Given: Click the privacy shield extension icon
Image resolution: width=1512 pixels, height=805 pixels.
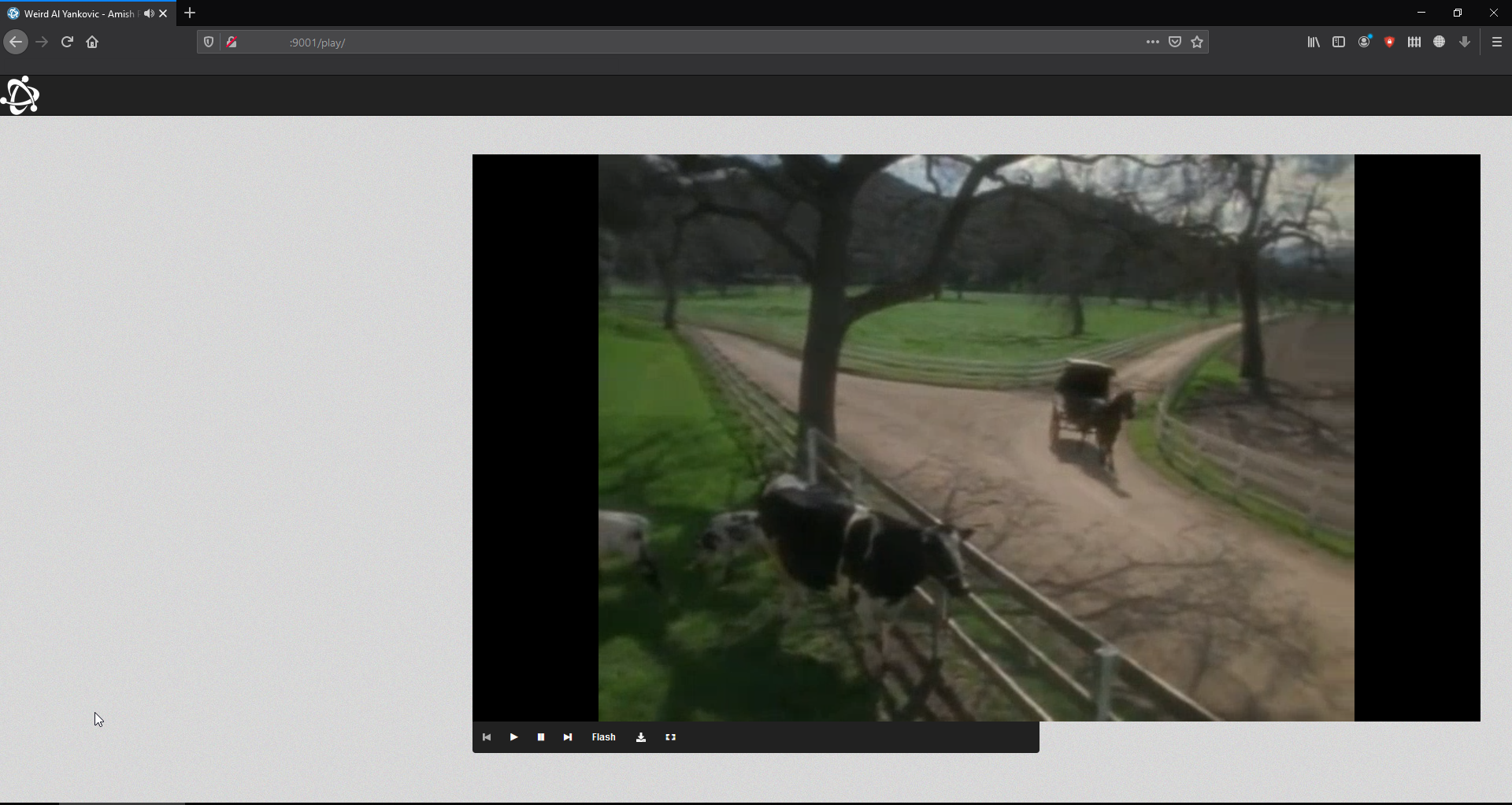Looking at the screenshot, I should click(1389, 42).
